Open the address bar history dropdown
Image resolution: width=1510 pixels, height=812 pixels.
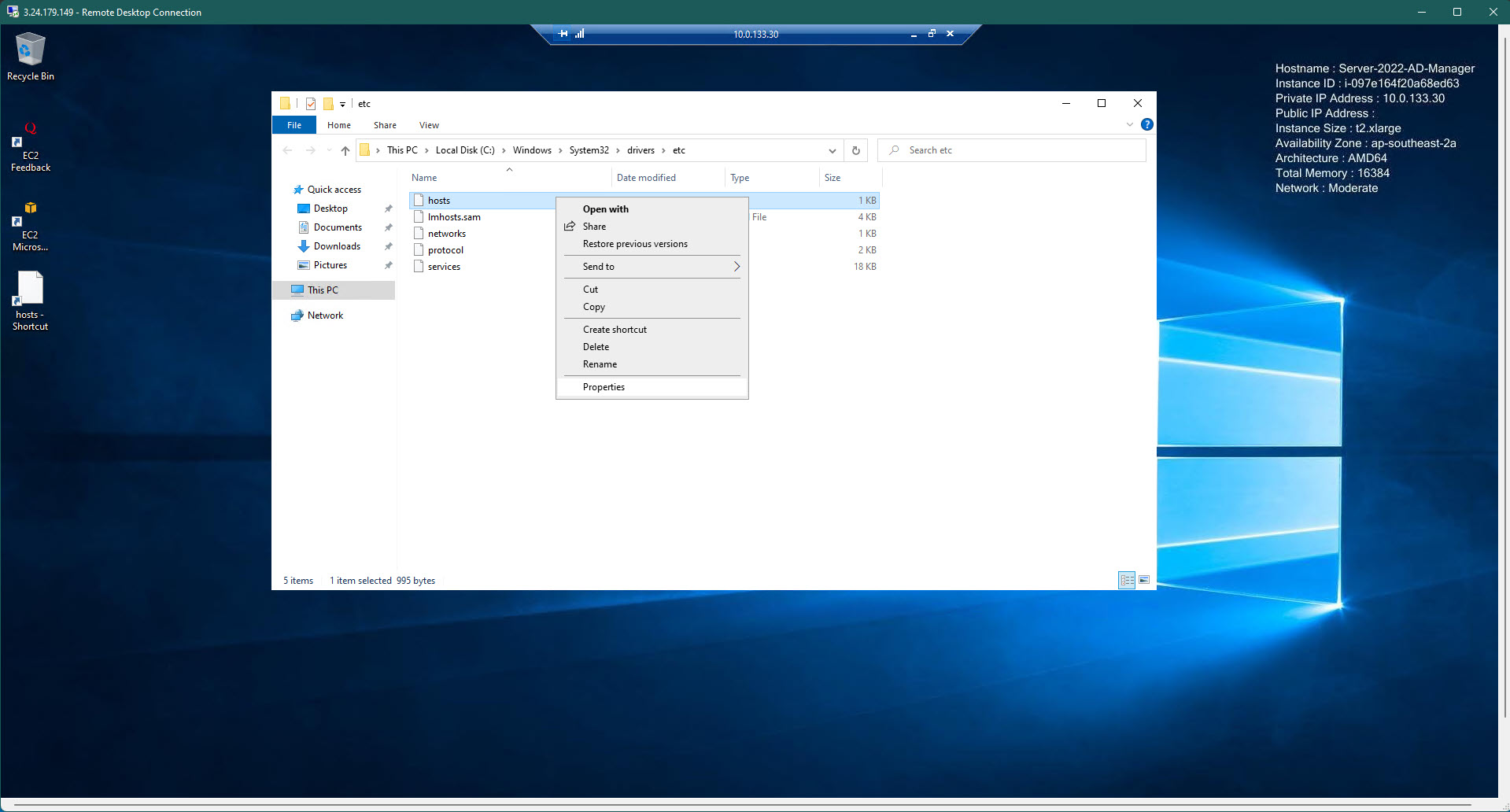tap(833, 150)
